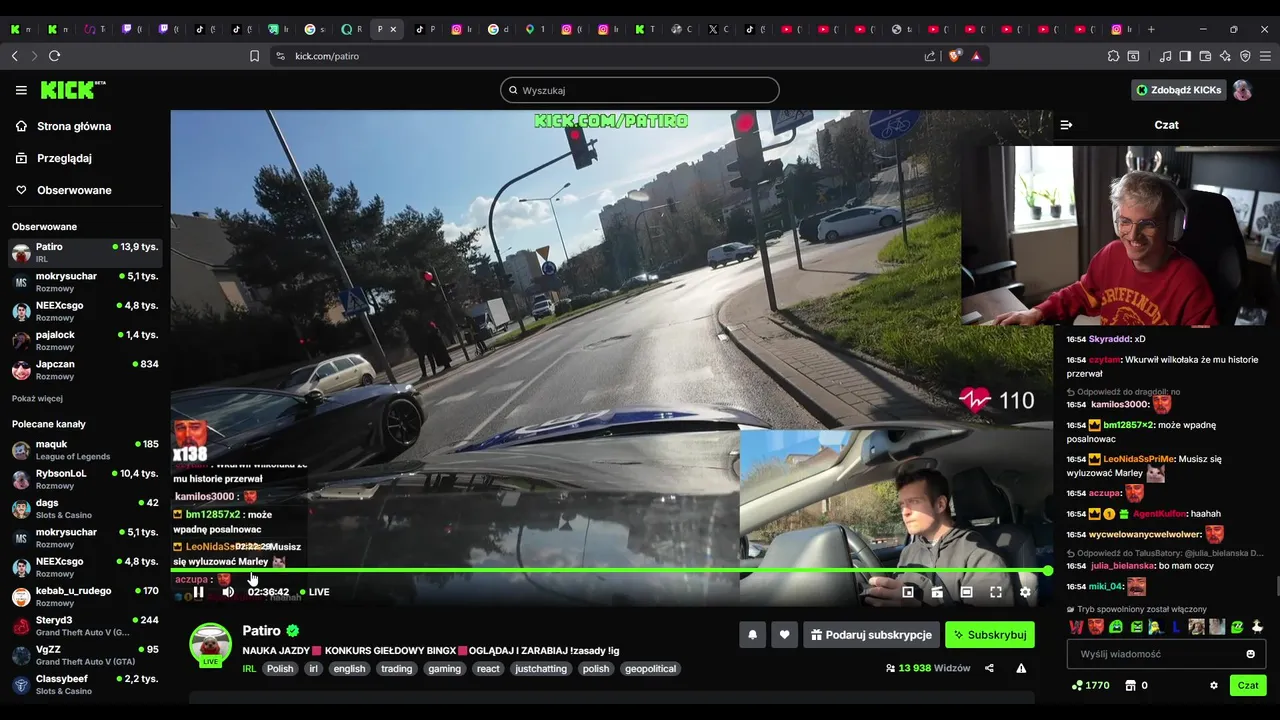Pause the live stream
Viewport: 1280px width, 720px height.
pos(199,592)
